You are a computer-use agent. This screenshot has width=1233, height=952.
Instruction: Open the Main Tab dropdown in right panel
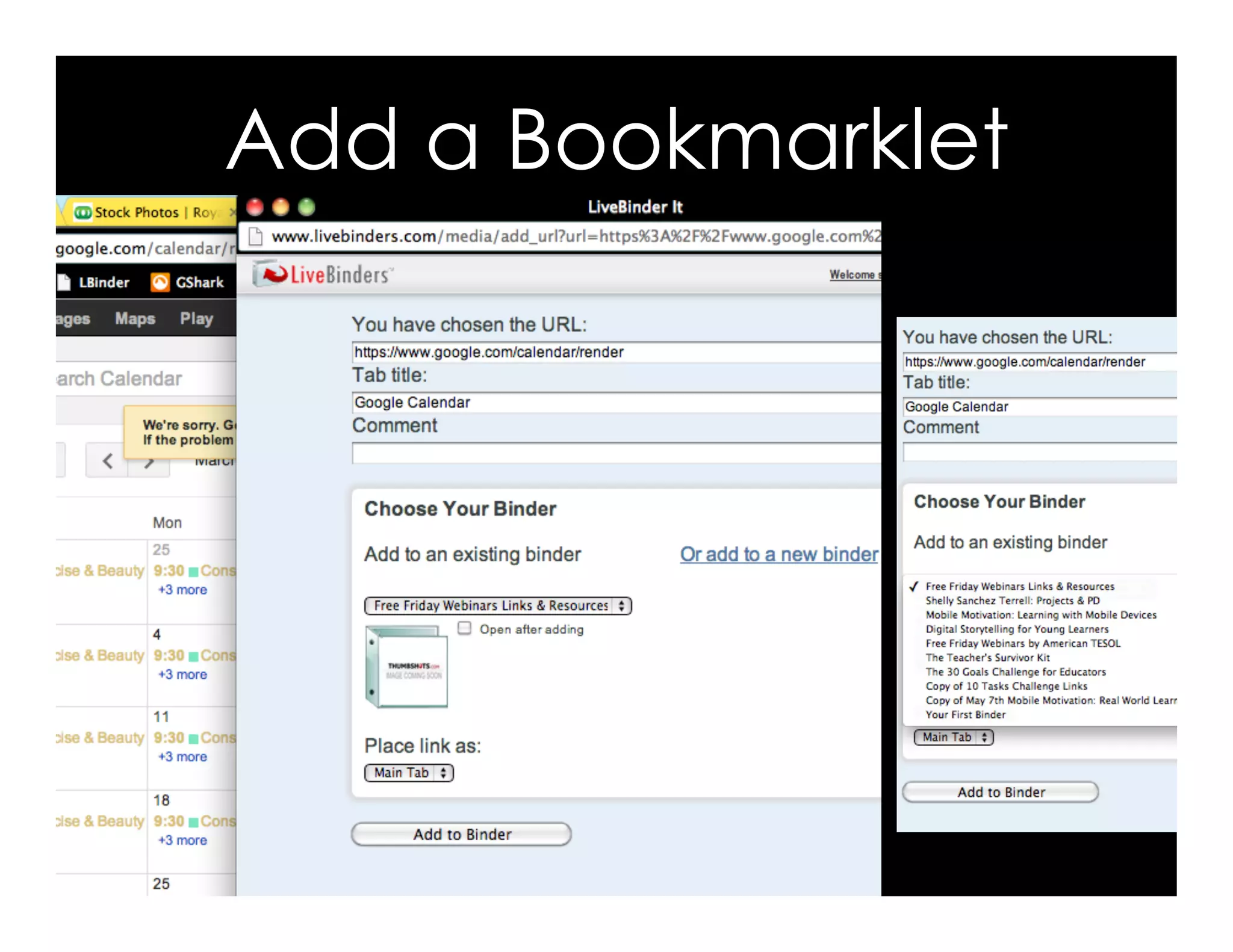[954, 737]
